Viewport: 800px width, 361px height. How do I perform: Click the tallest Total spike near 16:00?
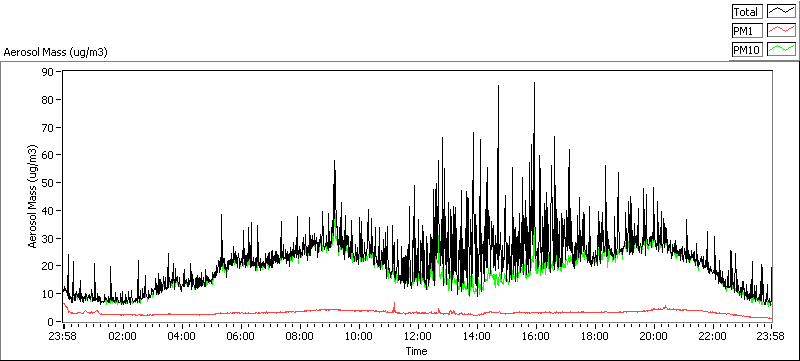click(x=534, y=83)
